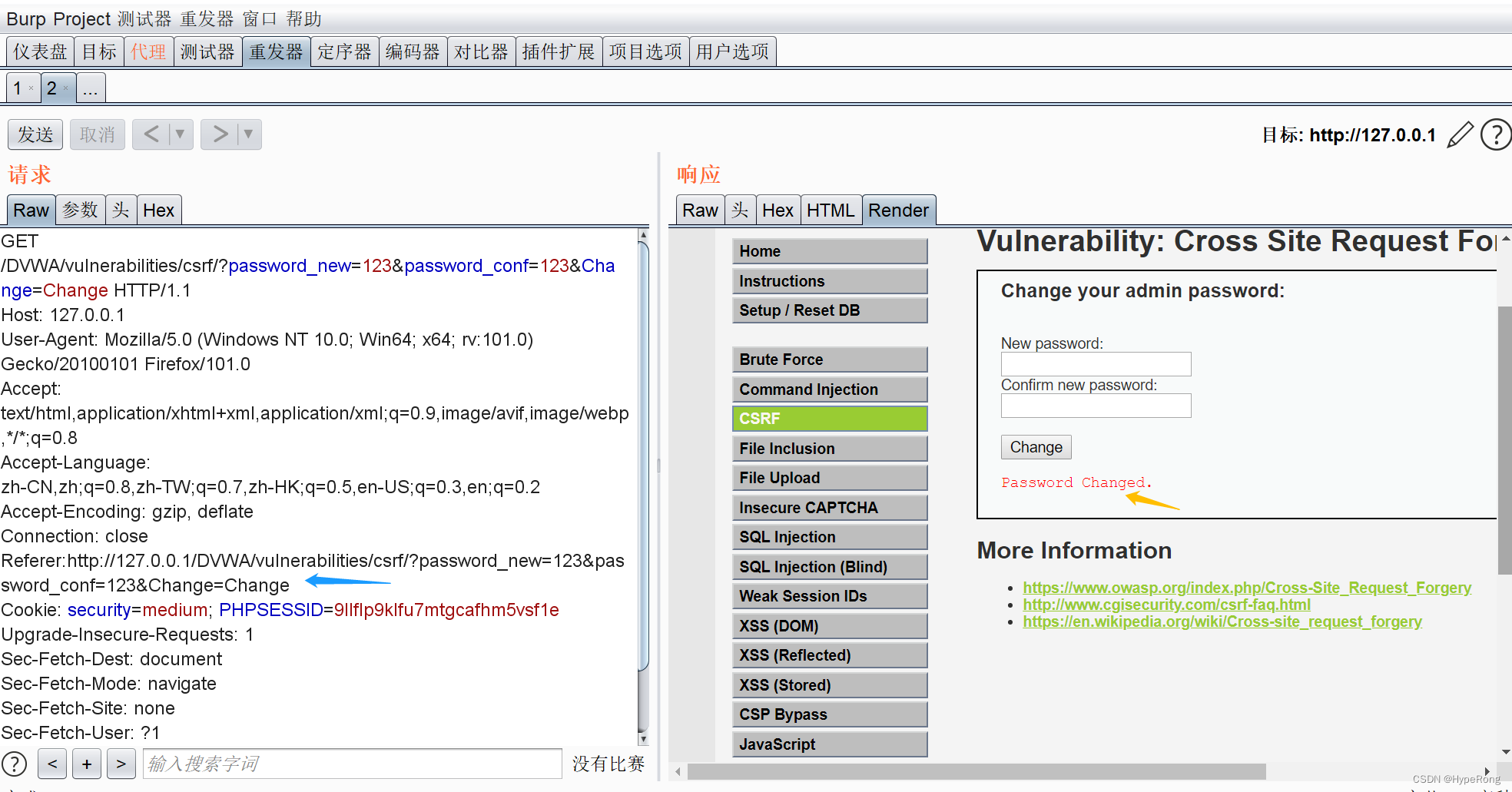Click the 输入搜索字词 search field
The height and width of the screenshot is (792, 1512).
point(352,764)
